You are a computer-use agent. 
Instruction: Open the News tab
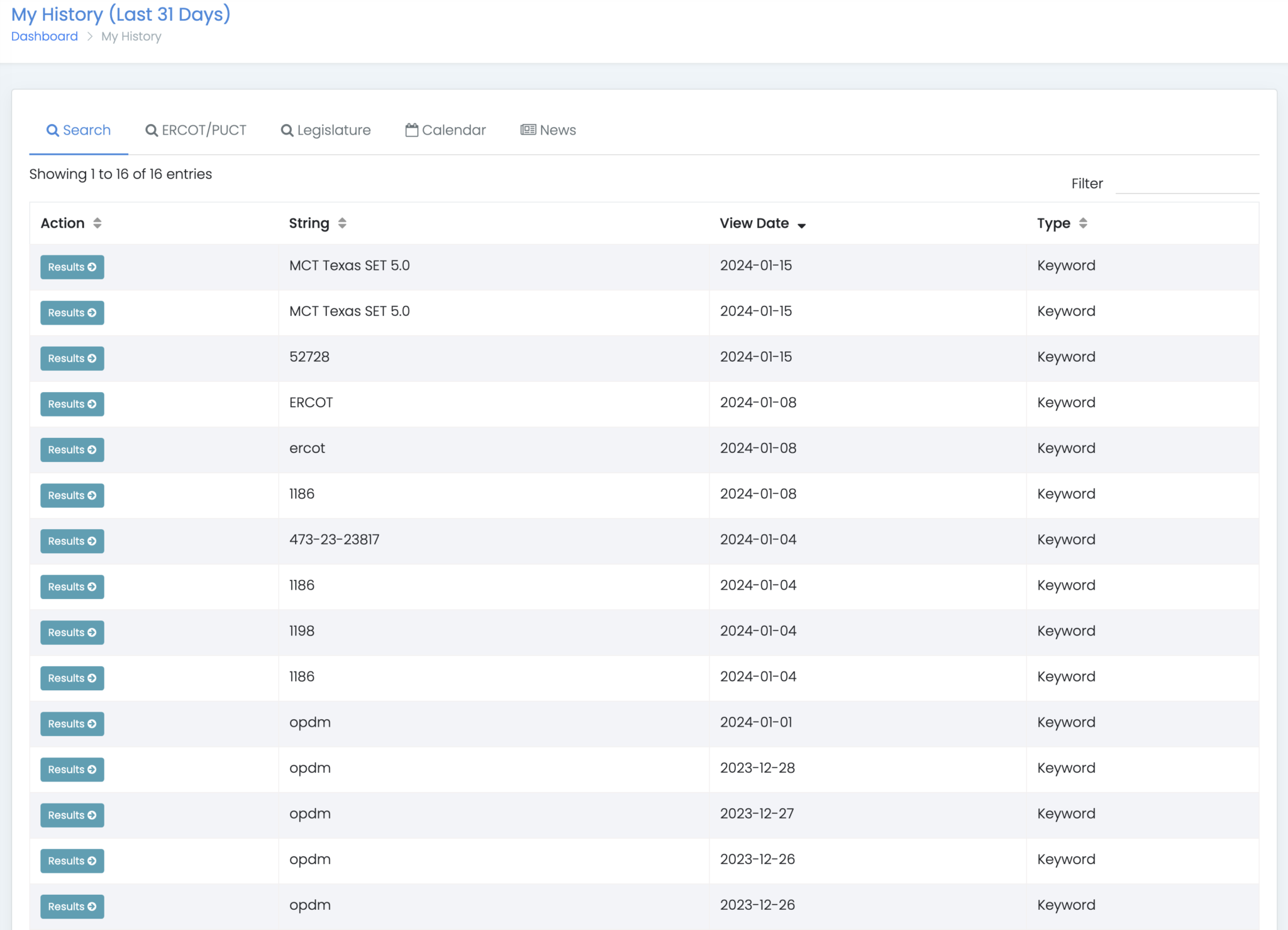(548, 130)
